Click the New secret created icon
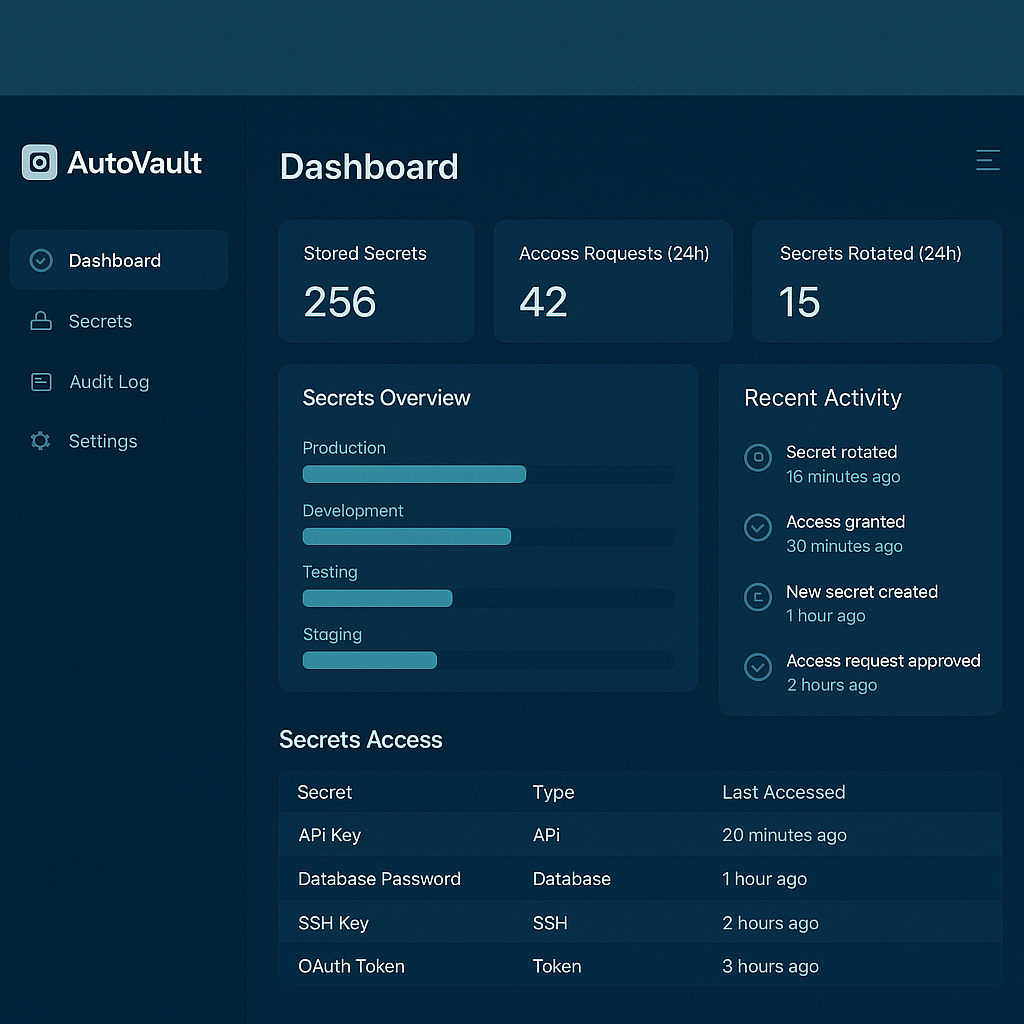Viewport: 1024px width, 1024px height. tap(758, 597)
